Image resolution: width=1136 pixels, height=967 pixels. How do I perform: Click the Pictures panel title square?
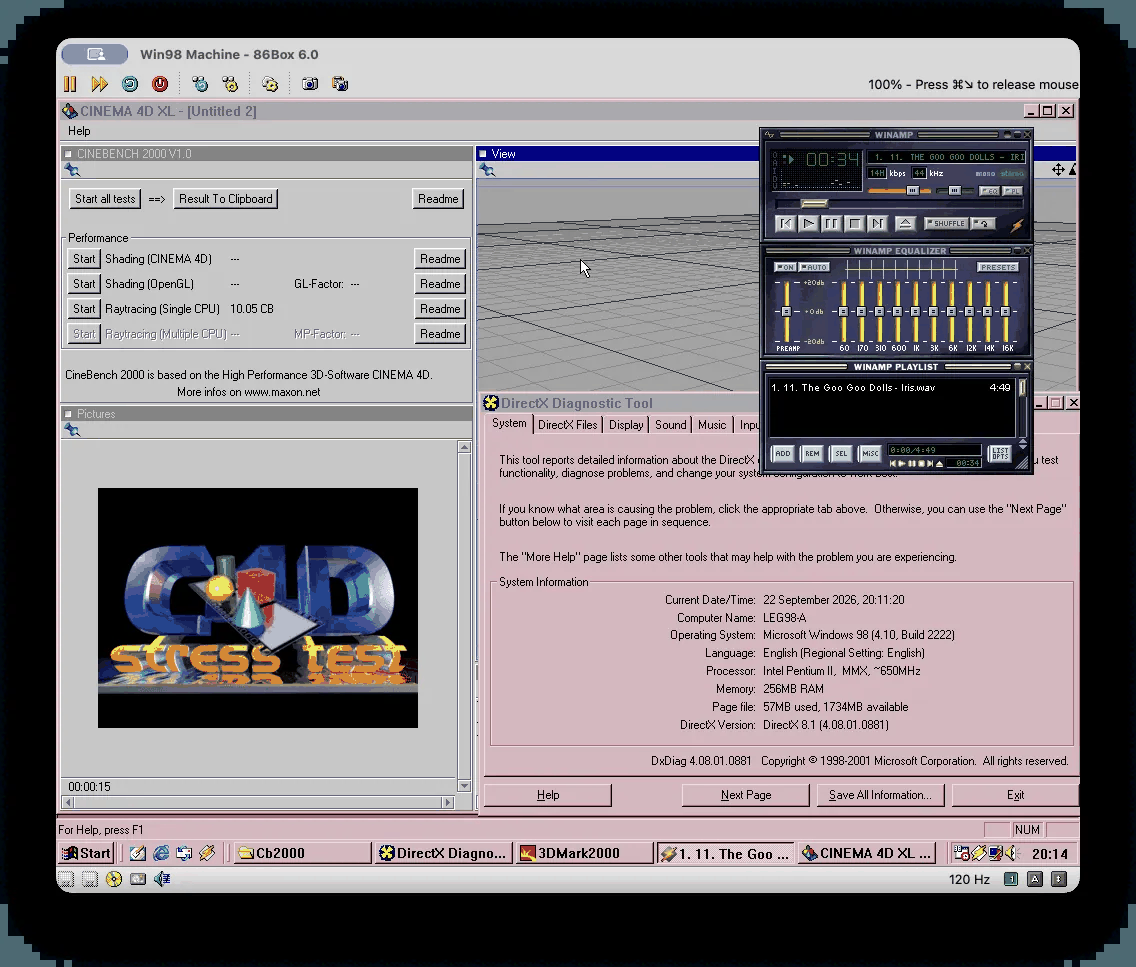68,414
